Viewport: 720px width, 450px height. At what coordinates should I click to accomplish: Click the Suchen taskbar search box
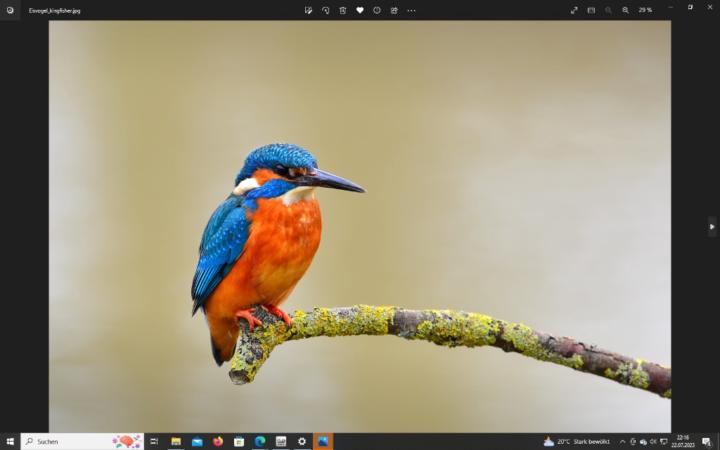[x=82, y=441]
